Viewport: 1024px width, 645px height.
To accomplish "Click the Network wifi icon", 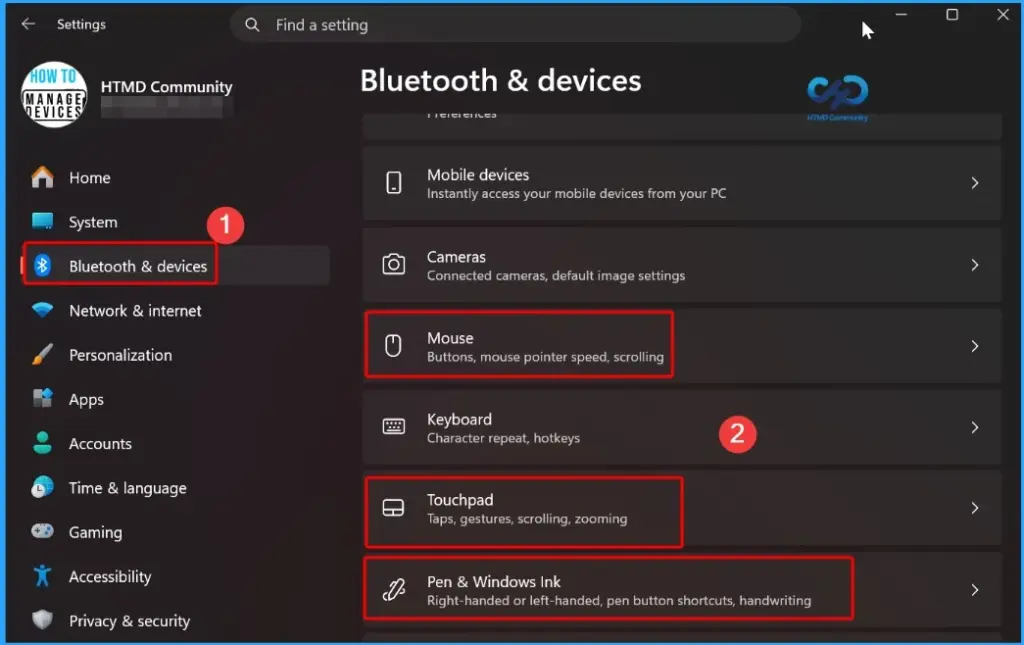I will 42,310.
